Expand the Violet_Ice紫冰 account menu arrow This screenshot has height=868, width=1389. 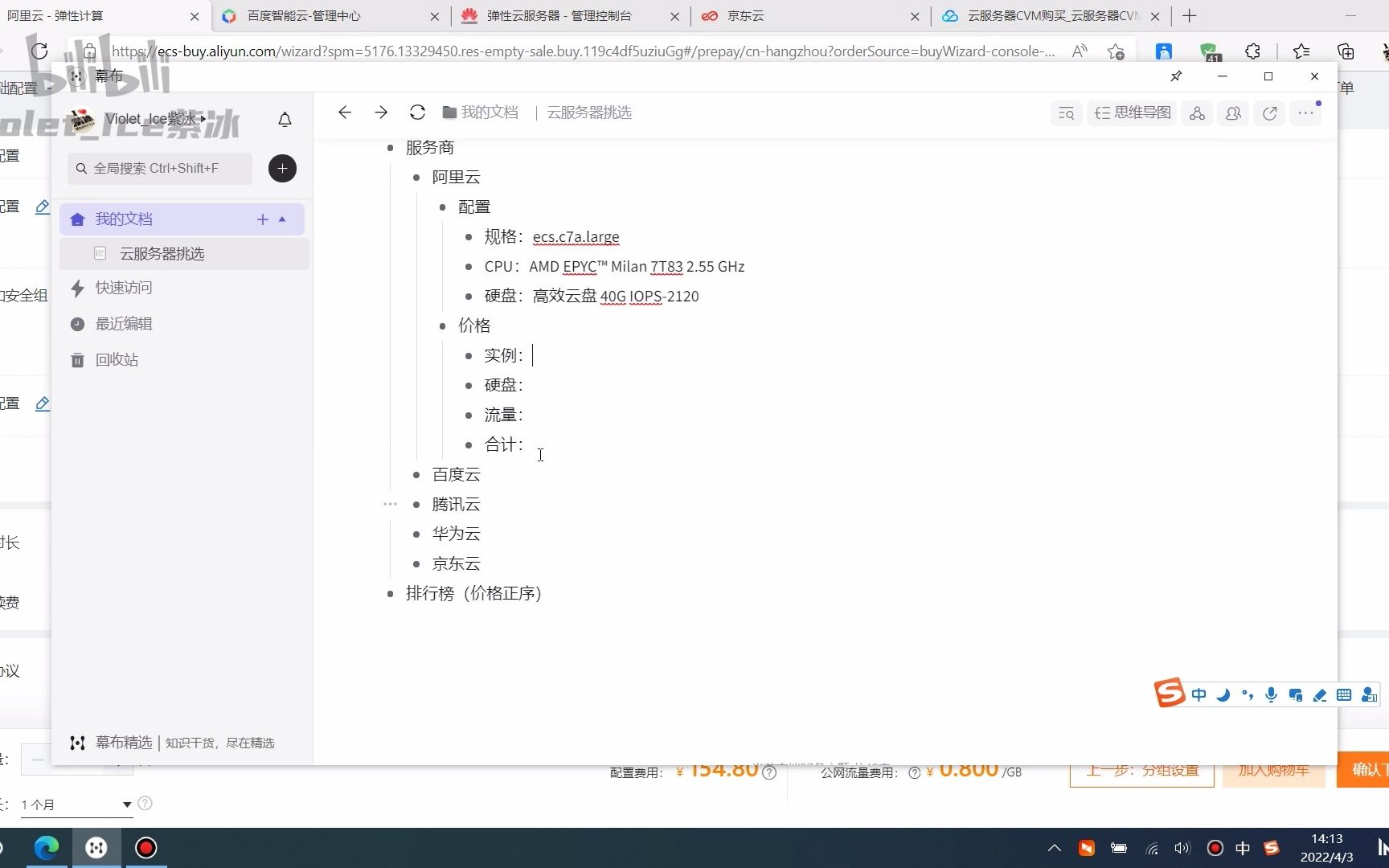[203, 119]
